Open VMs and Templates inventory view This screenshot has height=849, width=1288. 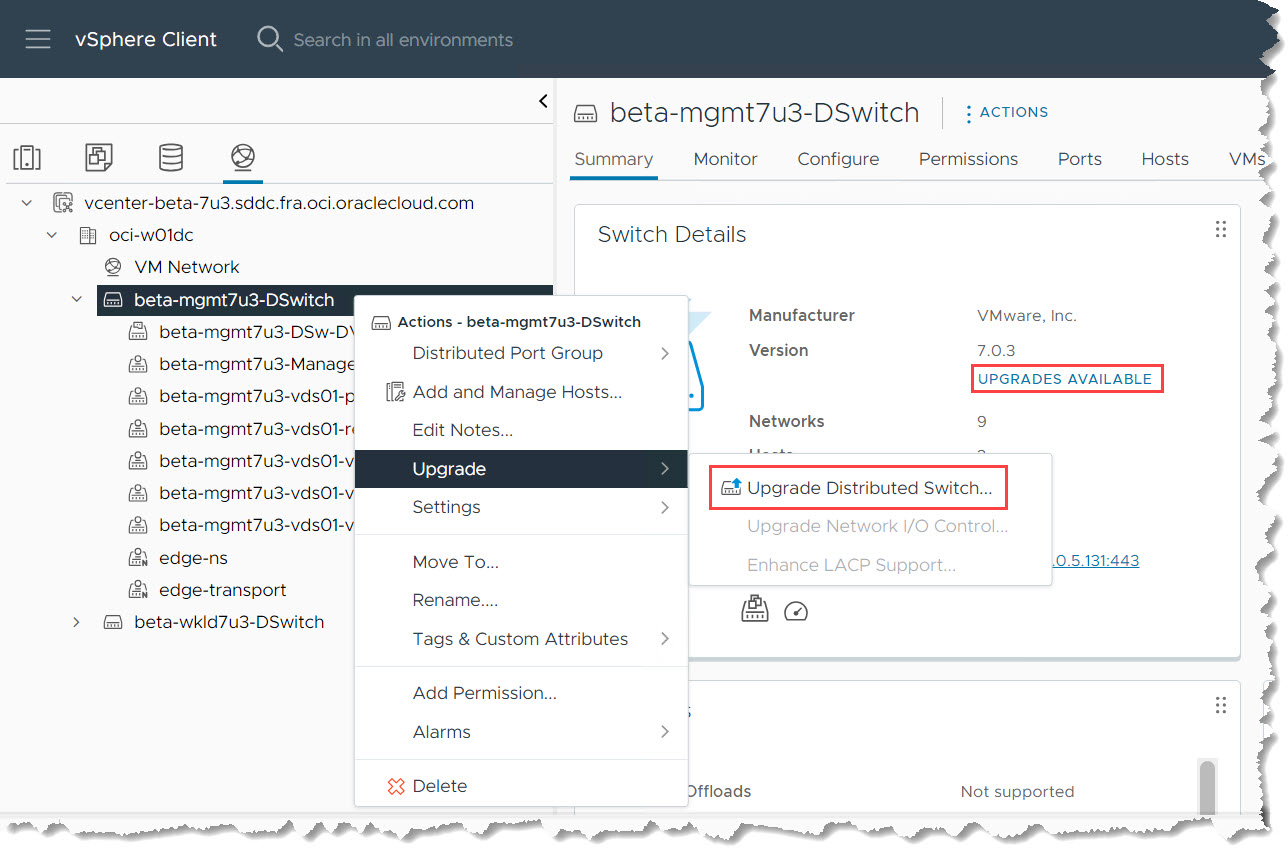[99, 157]
